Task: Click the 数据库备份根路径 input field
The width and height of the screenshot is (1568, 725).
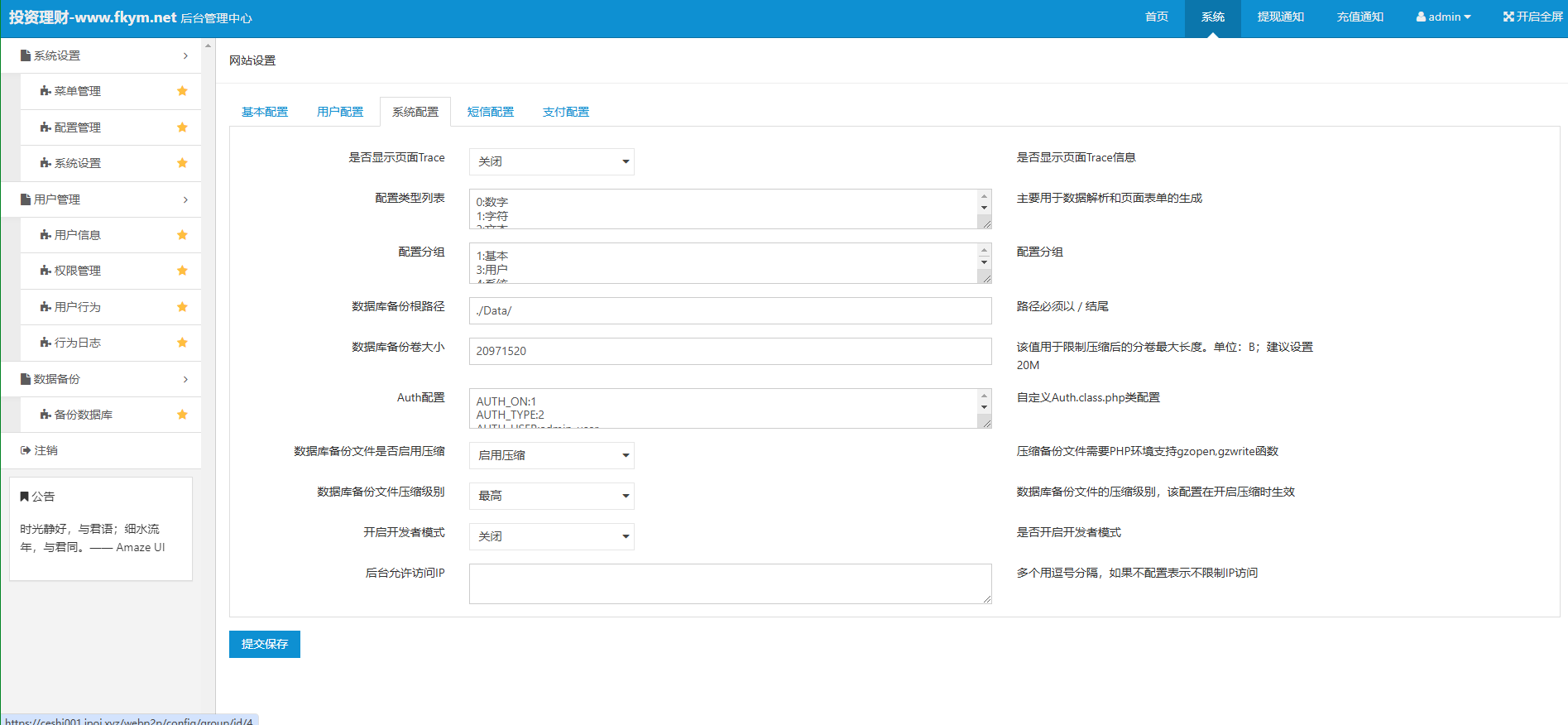Action: click(x=730, y=310)
